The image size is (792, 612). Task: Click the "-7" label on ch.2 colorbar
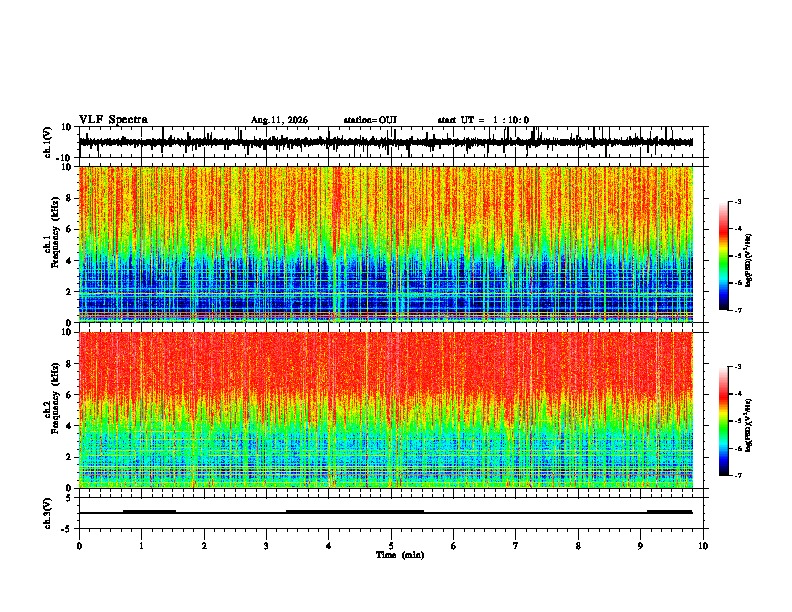[x=737, y=475]
